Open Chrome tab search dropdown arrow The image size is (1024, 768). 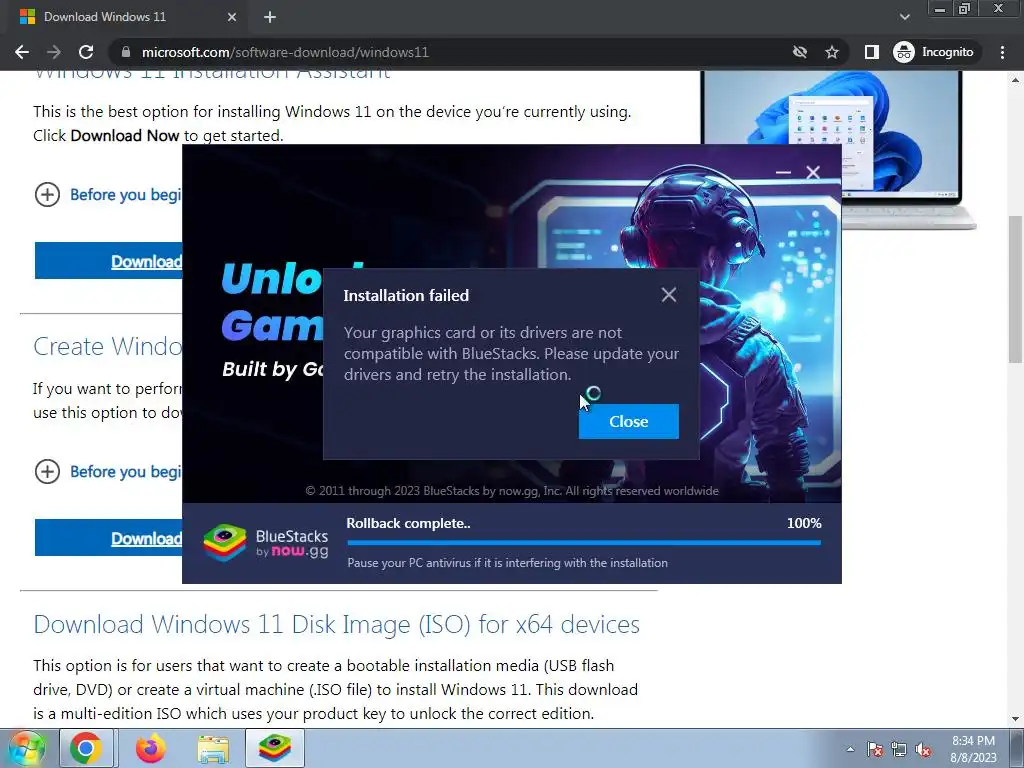pos(904,17)
